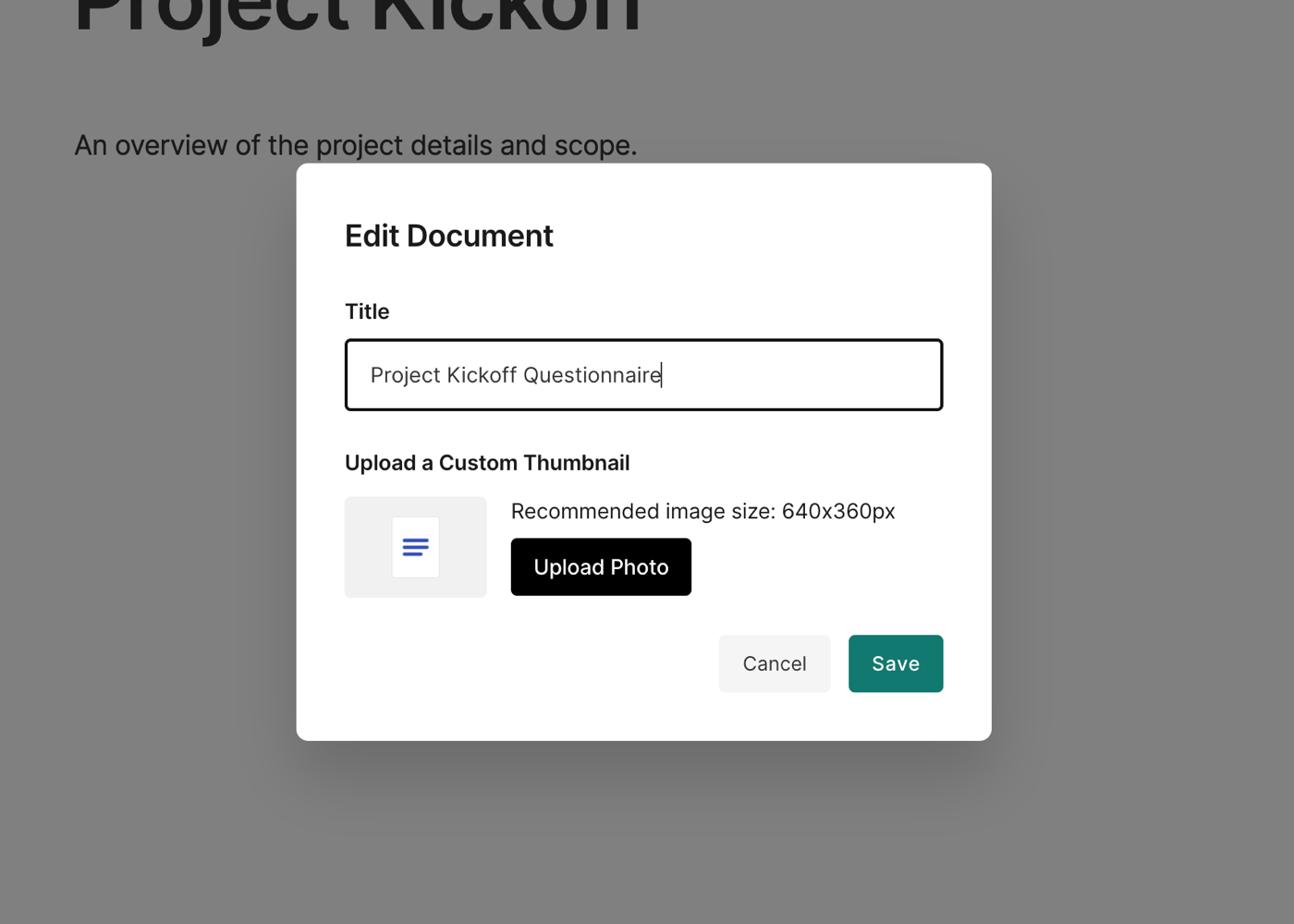Cancel editing the document
This screenshot has width=1294, height=924.
[774, 663]
